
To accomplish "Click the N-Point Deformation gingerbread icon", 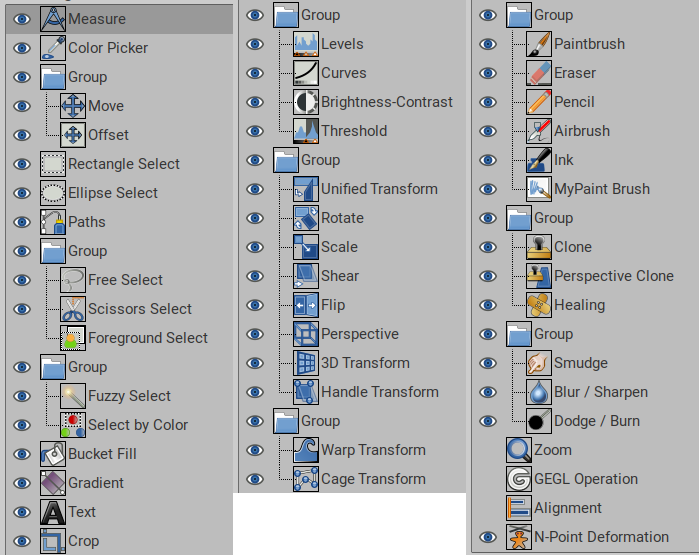I will pos(519,537).
